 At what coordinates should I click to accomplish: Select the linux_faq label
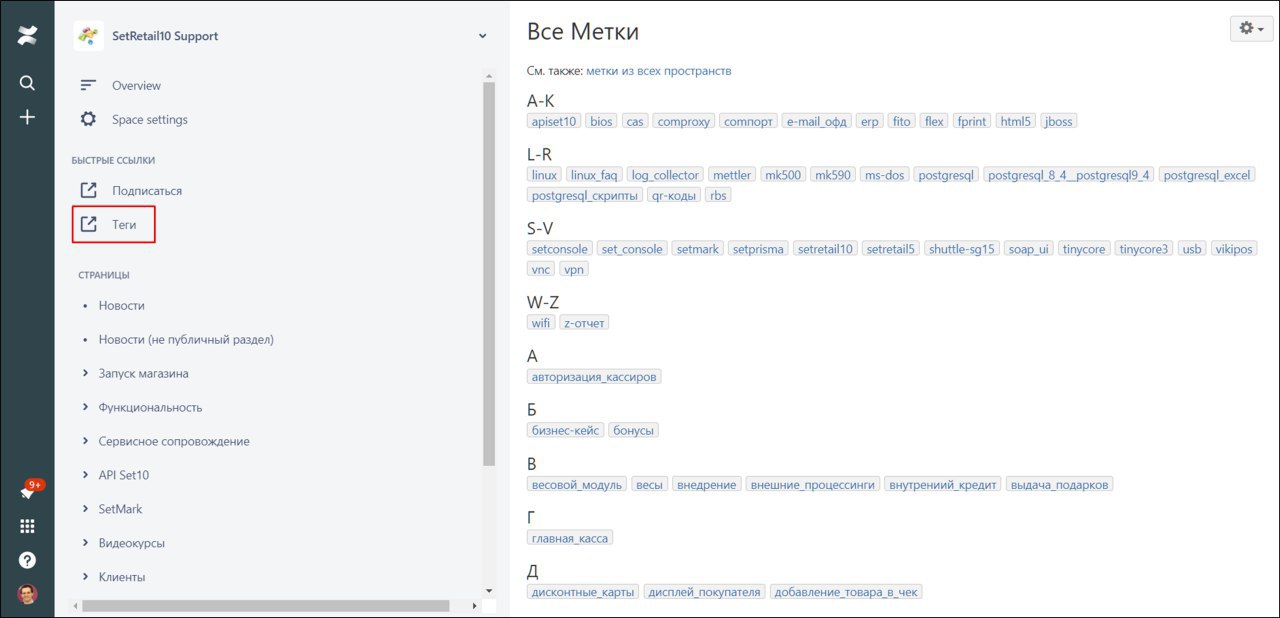coord(594,175)
